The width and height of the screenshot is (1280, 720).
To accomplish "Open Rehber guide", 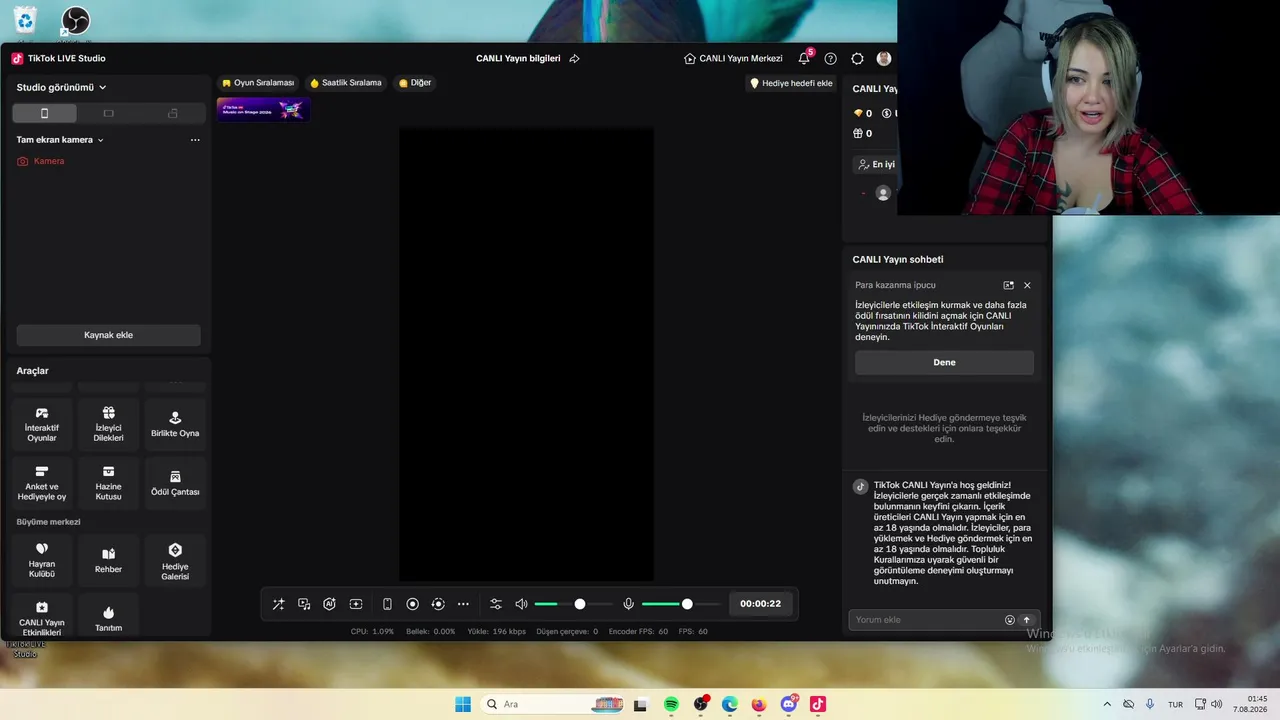I will tap(109, 560).
